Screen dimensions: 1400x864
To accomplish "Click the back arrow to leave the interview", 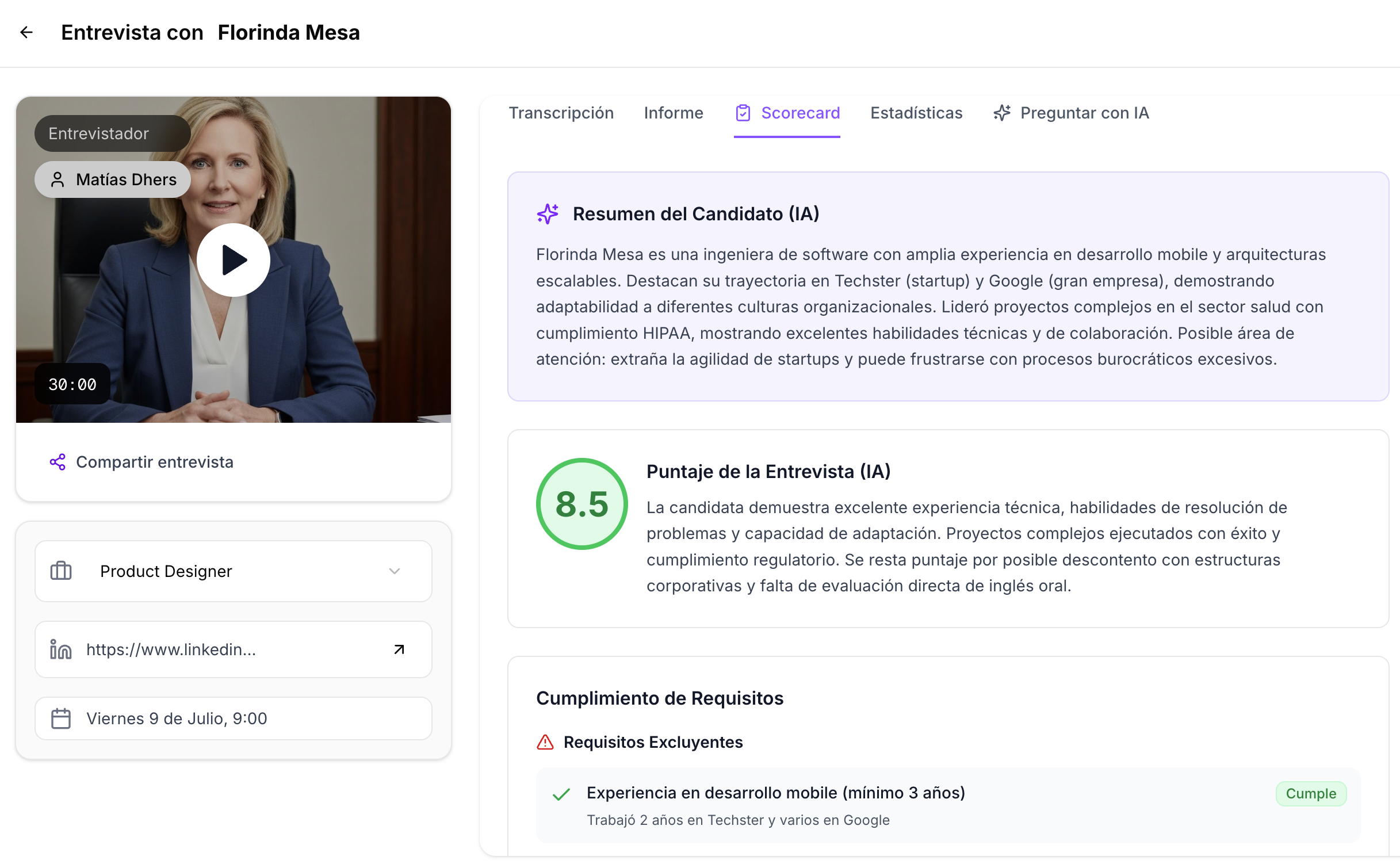I will coord(26,33).
